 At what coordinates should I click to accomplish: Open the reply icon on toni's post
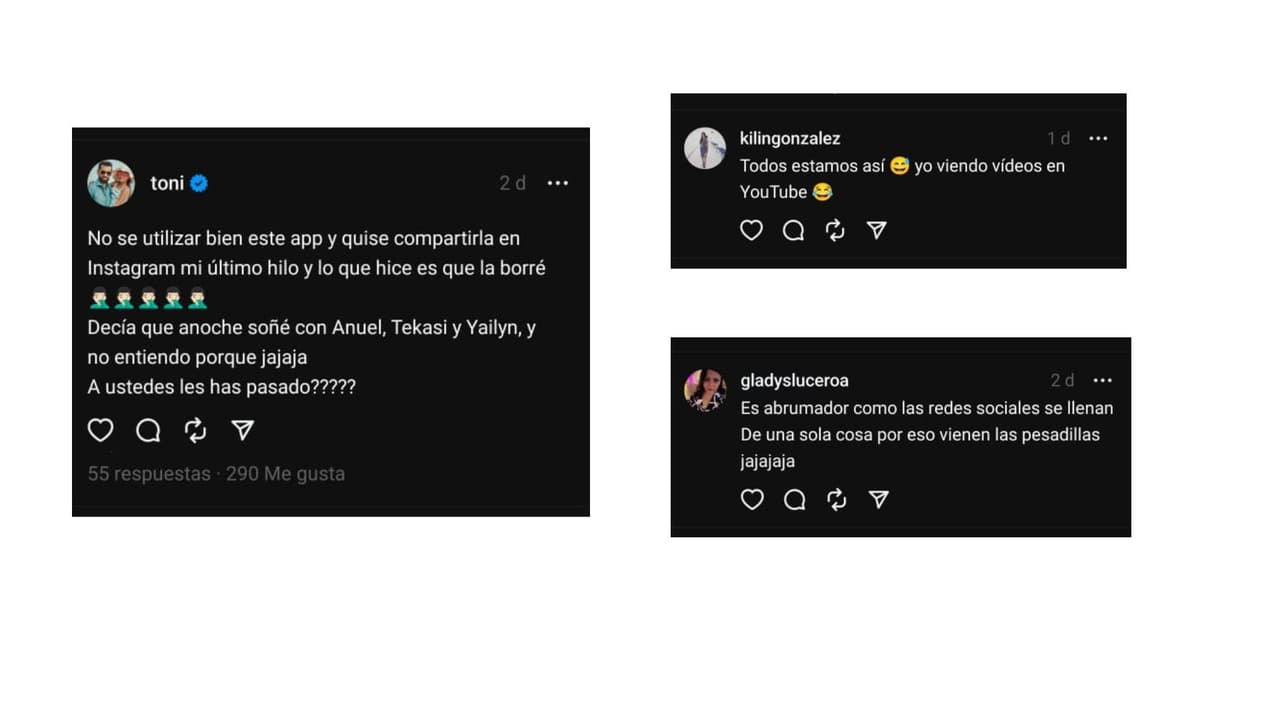147,430
